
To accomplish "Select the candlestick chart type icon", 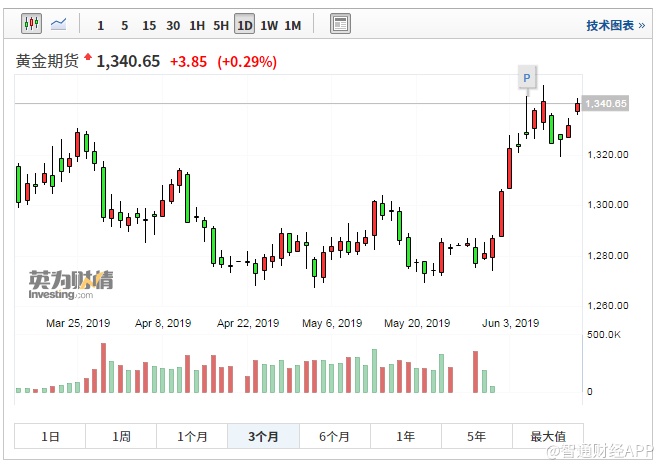I will tap(29, 24).
